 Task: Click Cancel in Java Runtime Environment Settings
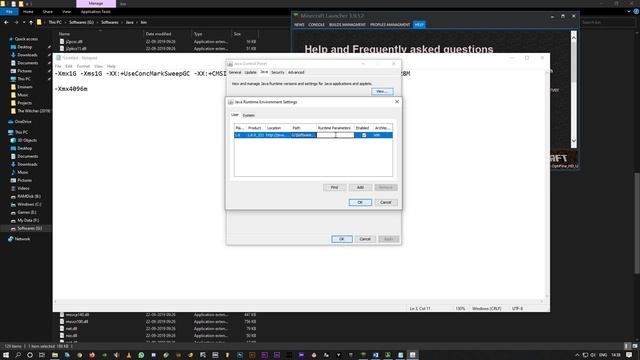[386, 202]
